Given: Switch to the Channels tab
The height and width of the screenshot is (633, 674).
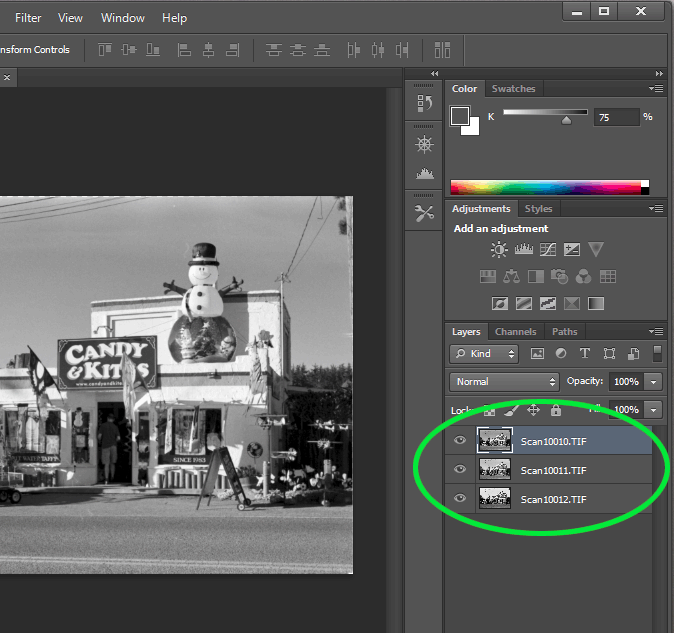Looking at the screenshot, I should tap(515, 332).
